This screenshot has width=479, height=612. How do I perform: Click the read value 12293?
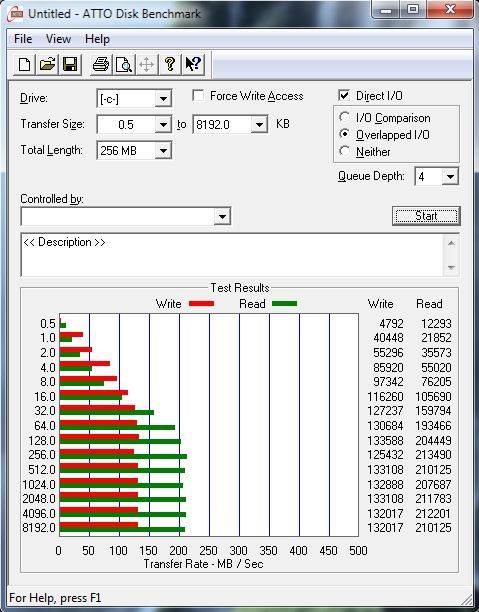coord(436,324)
